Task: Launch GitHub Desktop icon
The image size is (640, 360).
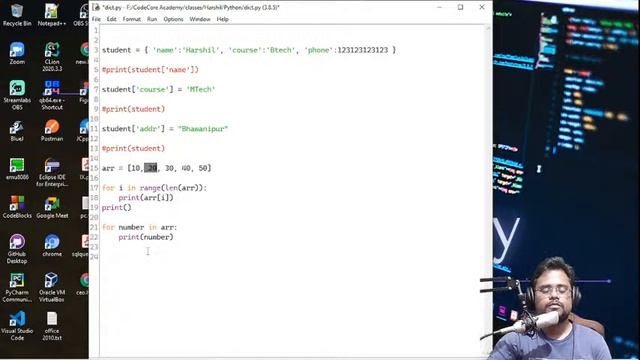Action: coord(17,249)
